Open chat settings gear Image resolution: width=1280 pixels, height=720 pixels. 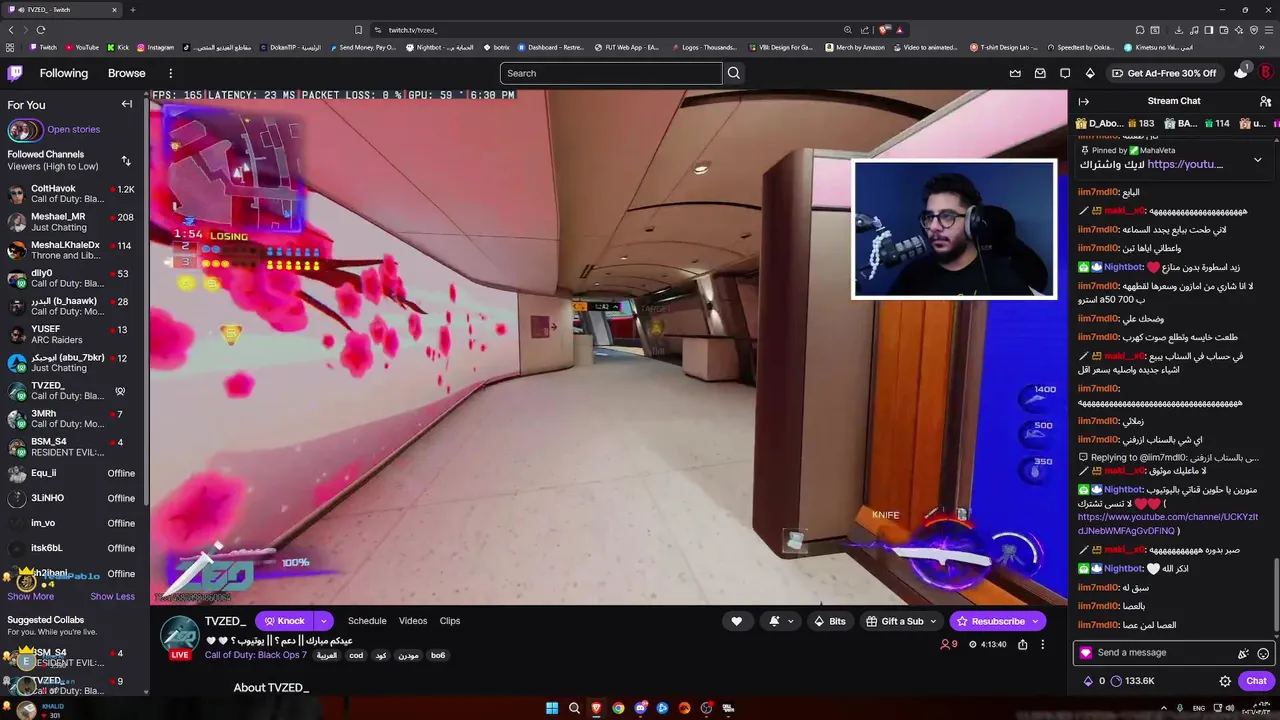1225,681
